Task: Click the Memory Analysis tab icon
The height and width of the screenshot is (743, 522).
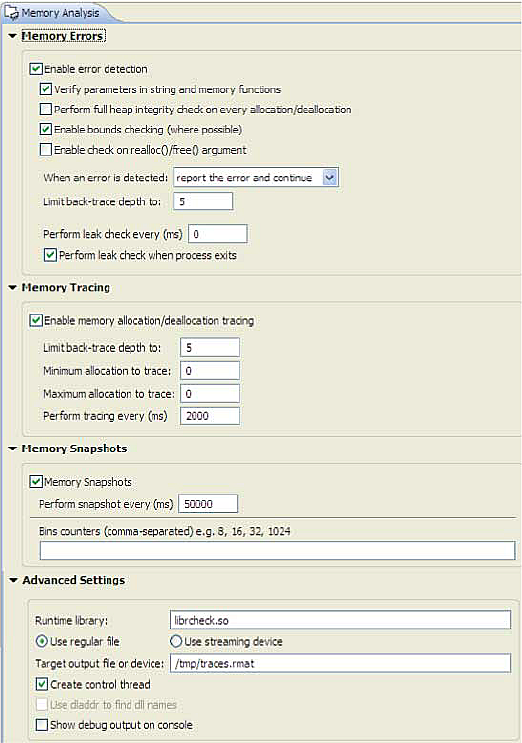Action: click(12, 13)
